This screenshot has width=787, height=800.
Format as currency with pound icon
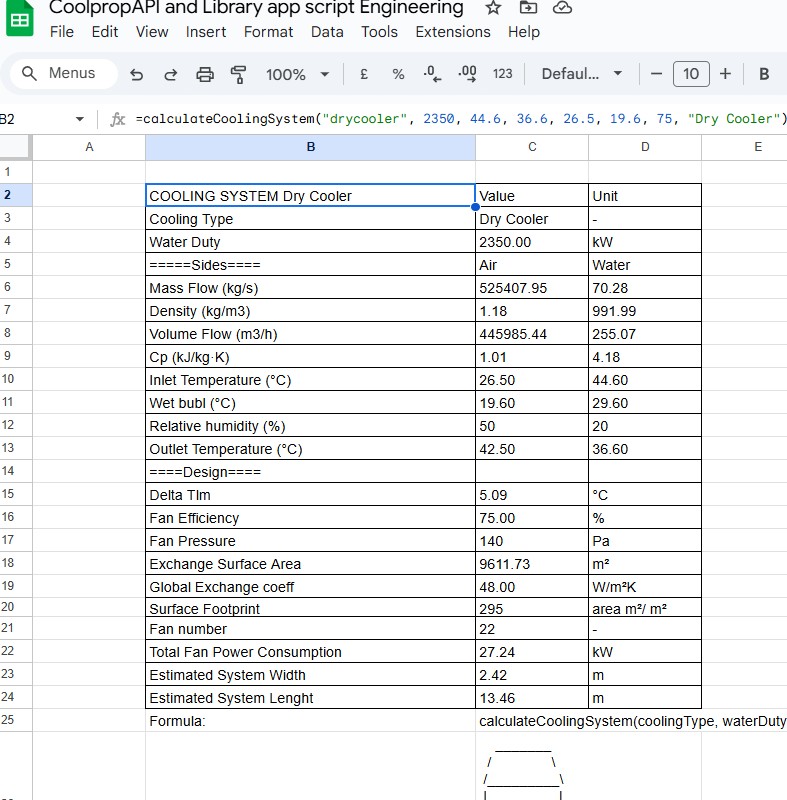[364, 74]
